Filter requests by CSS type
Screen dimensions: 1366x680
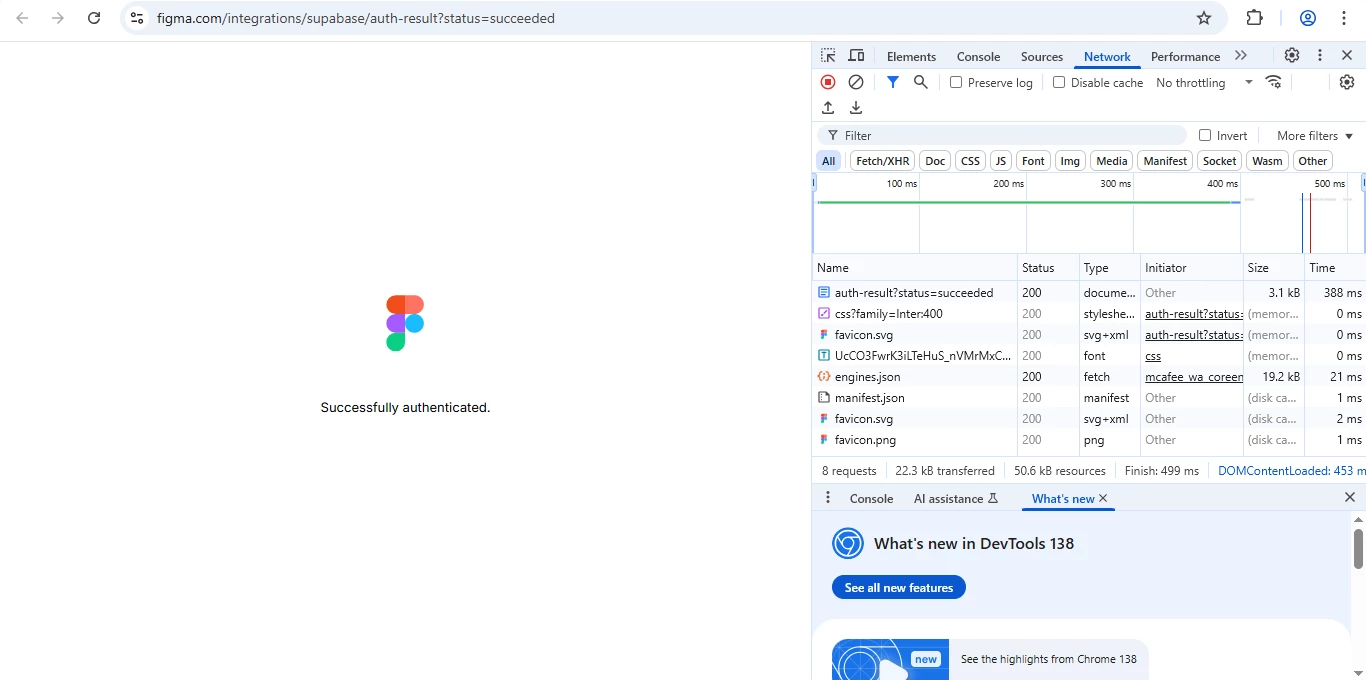(970, 161)
